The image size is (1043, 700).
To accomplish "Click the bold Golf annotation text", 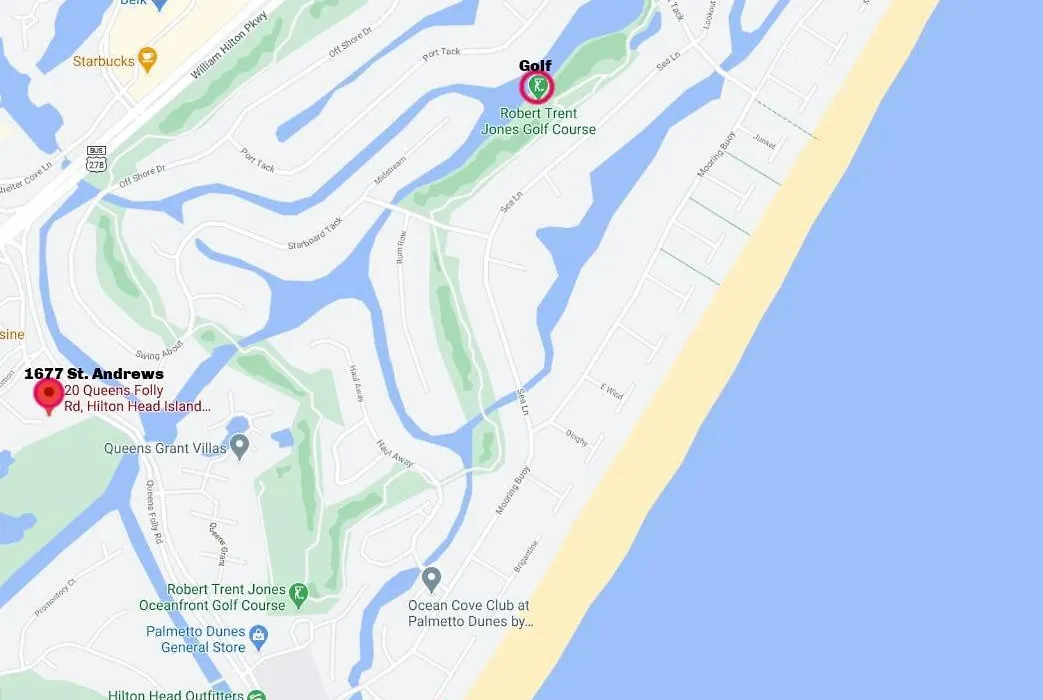I will pyautogui.click(x=535, y=65).
